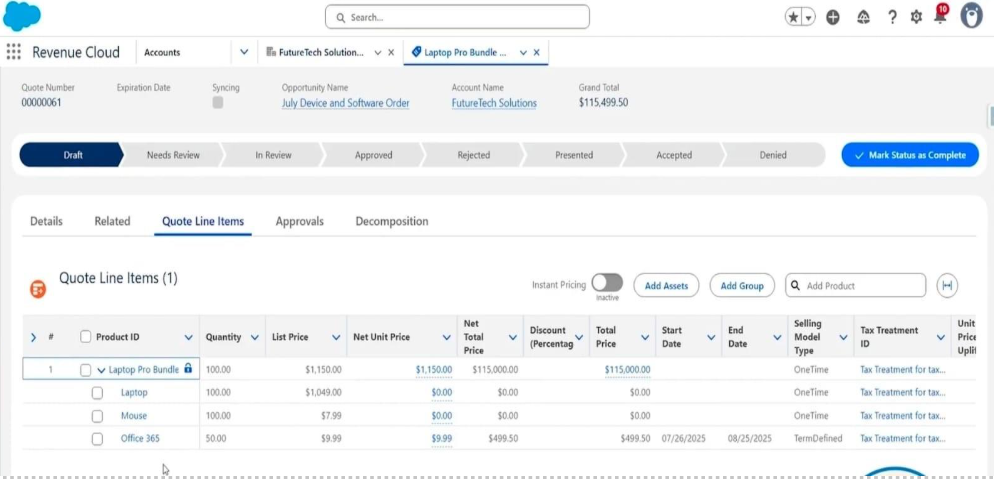Open the Setup gear icon
Viewport: 994px width, 479px height.
pyautogui.click(x=916, y=17)
